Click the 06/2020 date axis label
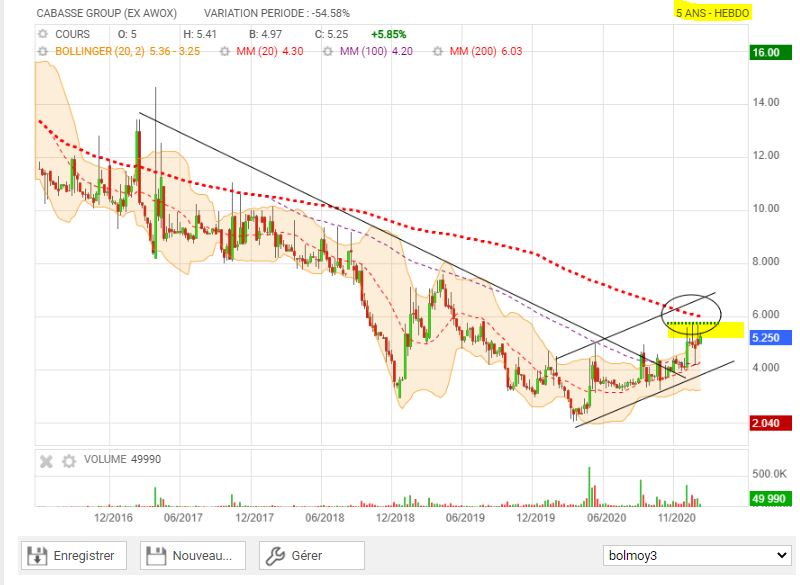 607,518
